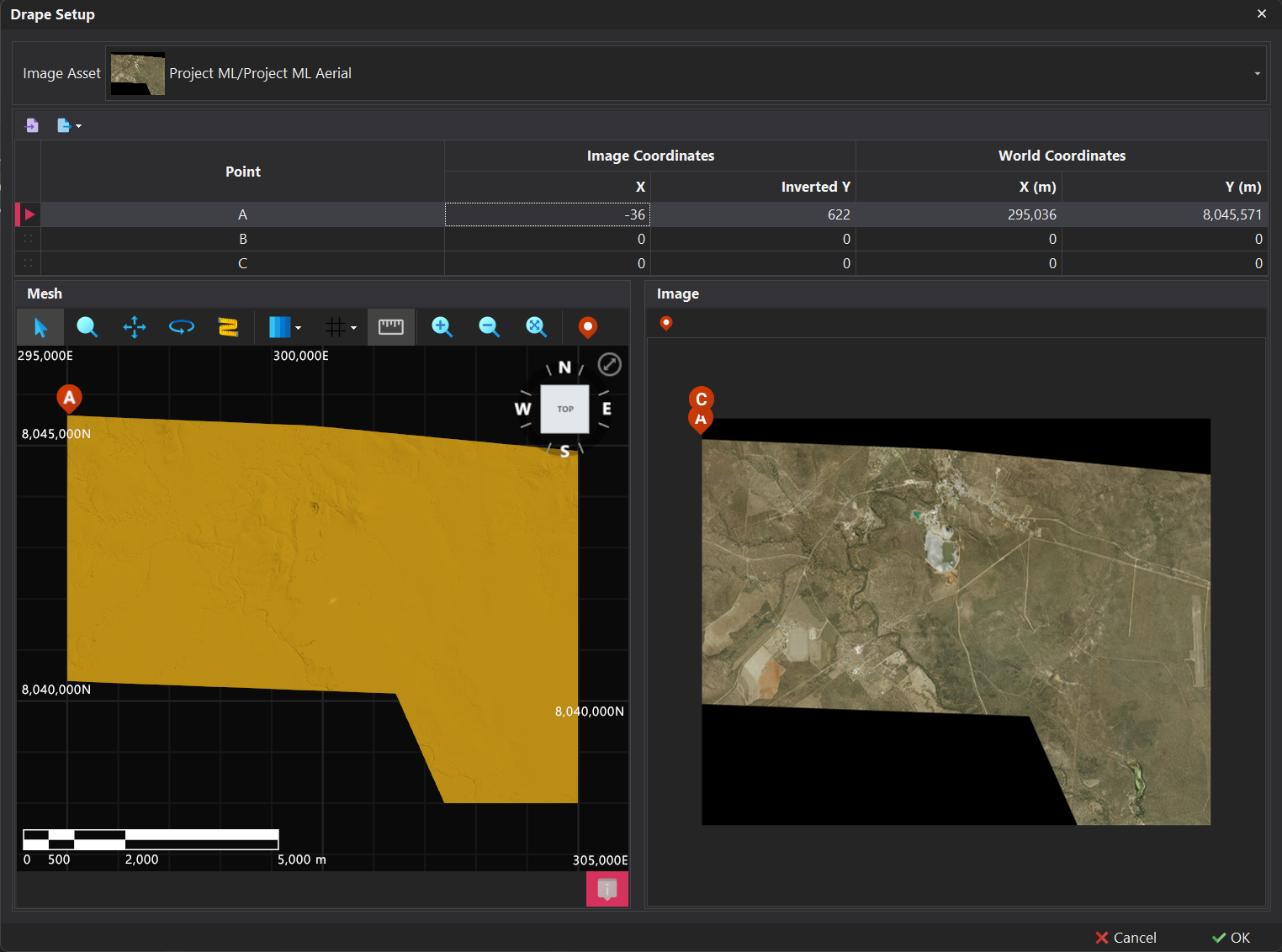Screen dimensions: 1282x952
Task: Choose the rotate view tool
Action: coord(182,326)
